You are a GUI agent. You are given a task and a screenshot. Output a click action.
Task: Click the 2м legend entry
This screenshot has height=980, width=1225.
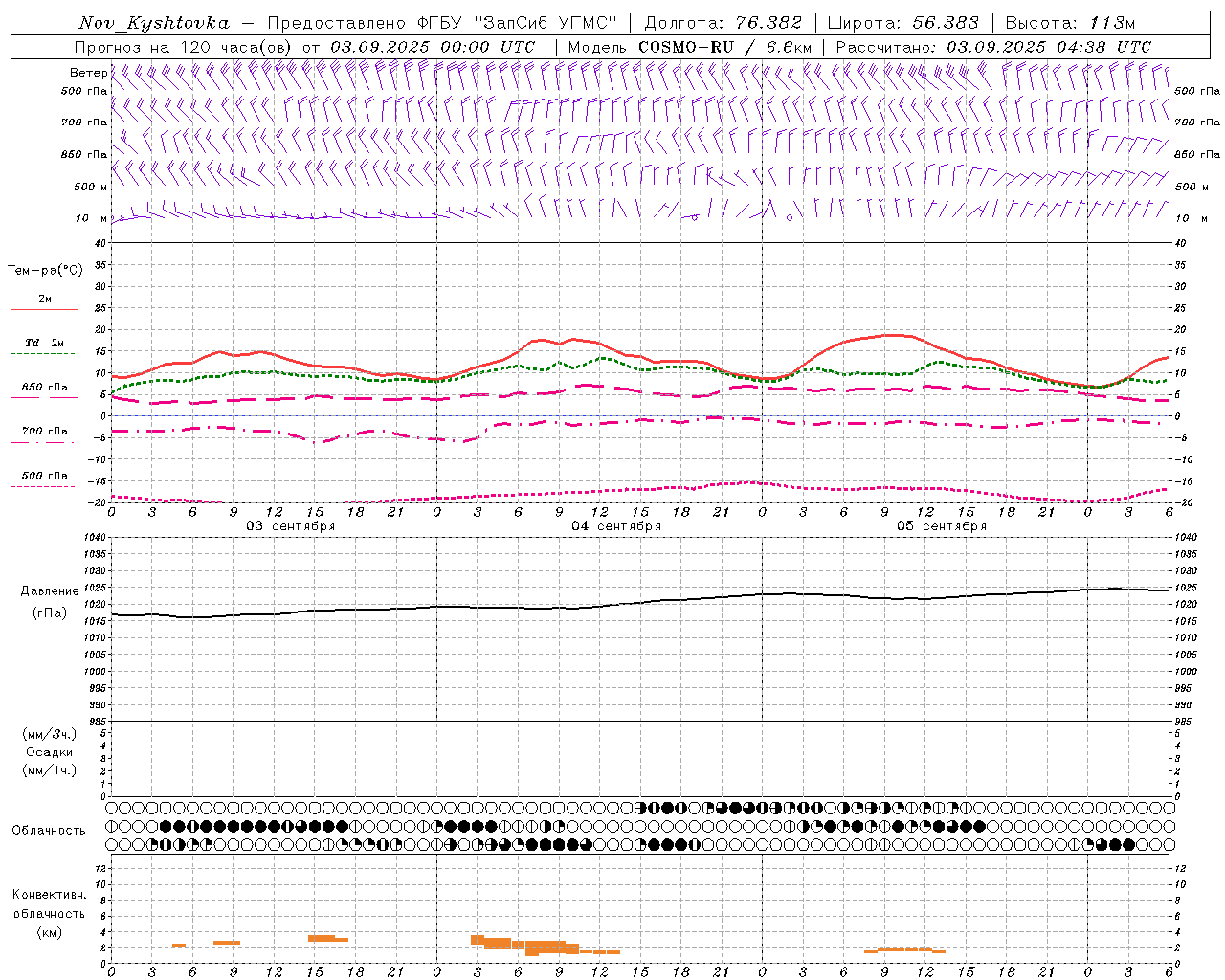pos(45,299)
